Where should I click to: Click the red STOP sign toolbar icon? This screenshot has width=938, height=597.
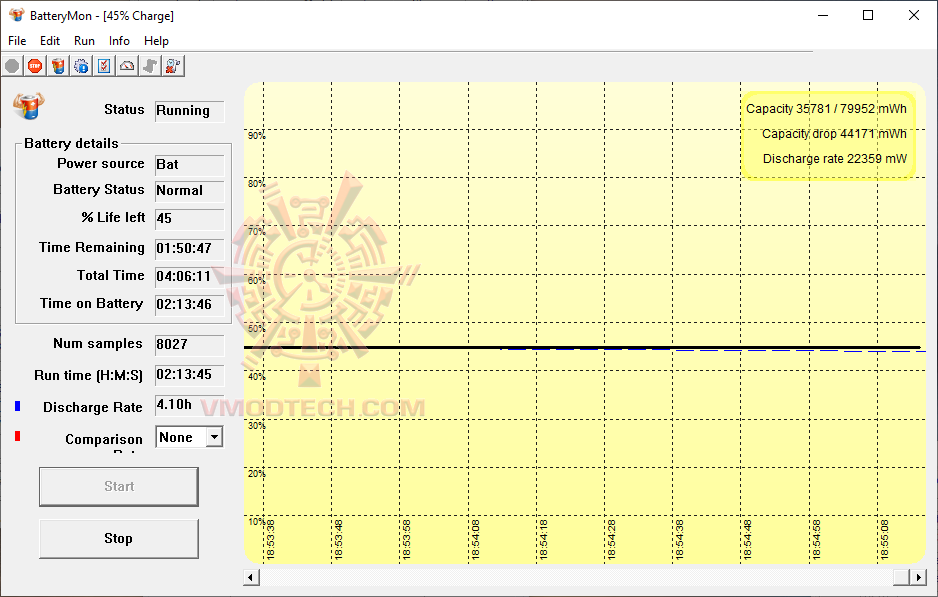click(35, 66)
